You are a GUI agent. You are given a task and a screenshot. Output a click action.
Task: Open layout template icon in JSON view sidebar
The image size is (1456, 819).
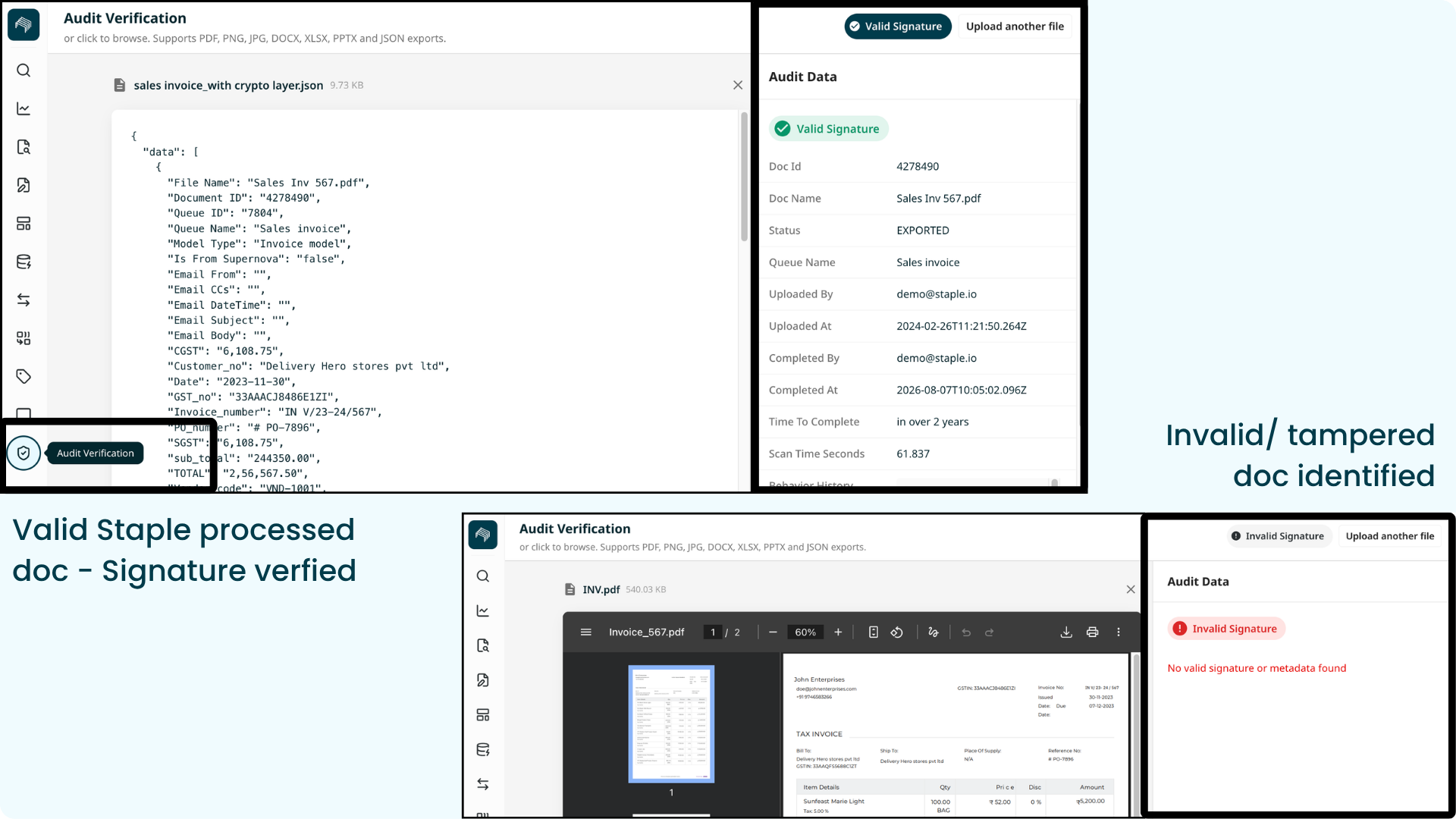click(24, 224)
